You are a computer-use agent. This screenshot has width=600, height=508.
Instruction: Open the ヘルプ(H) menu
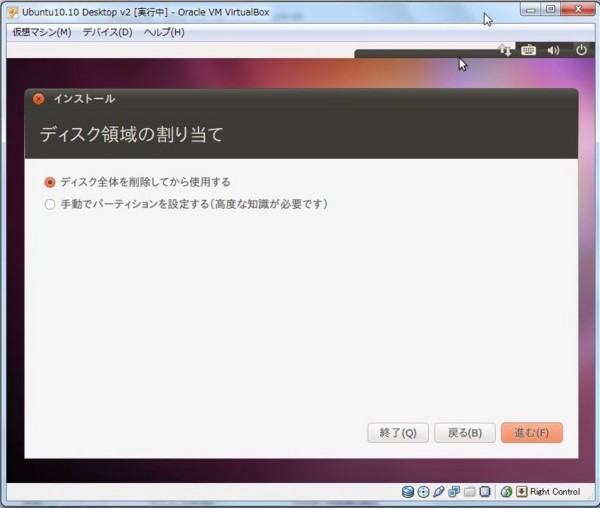pyautogui.click(x=164, y=32)
